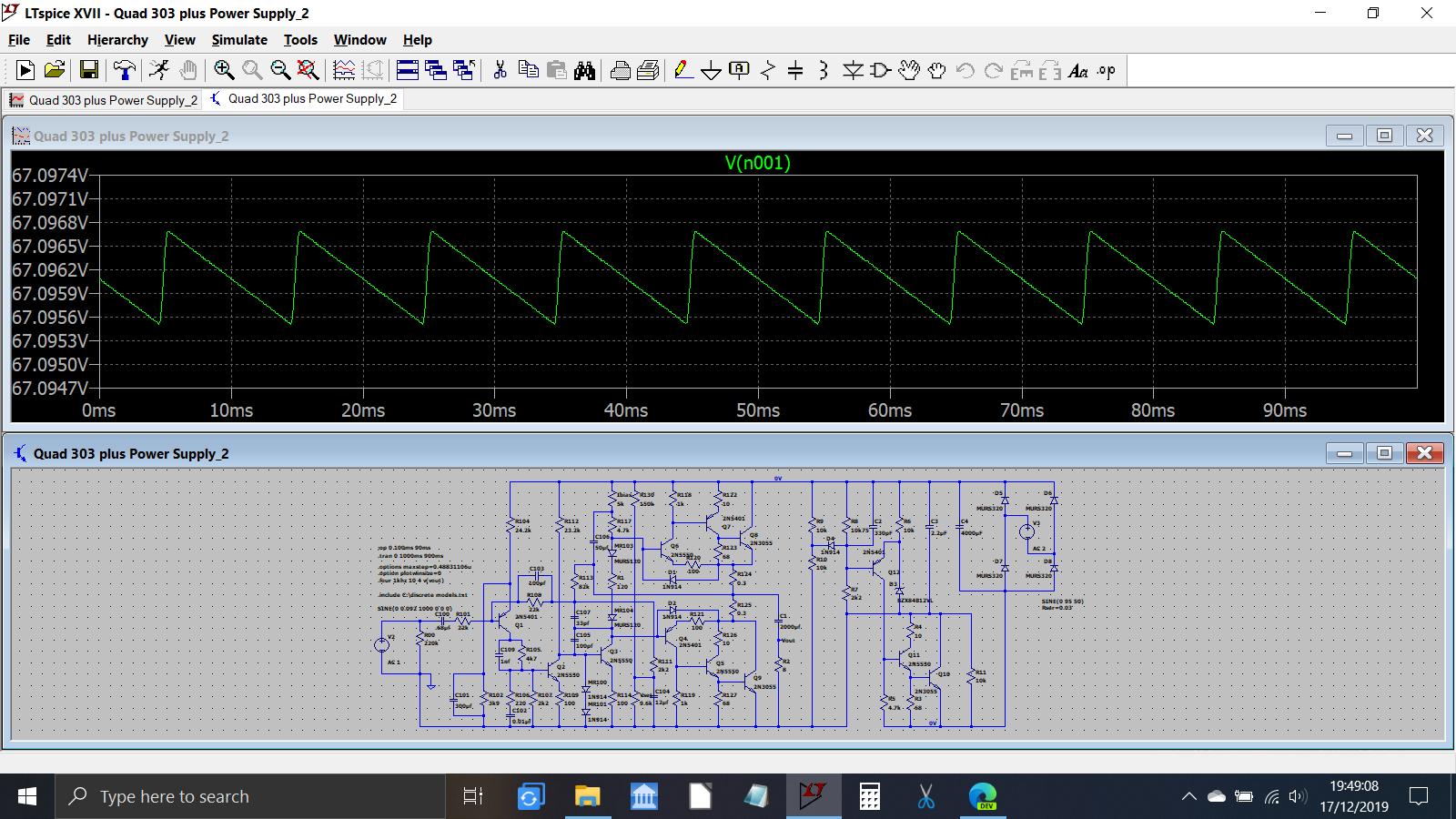Open the notification center

point(1418,796)
